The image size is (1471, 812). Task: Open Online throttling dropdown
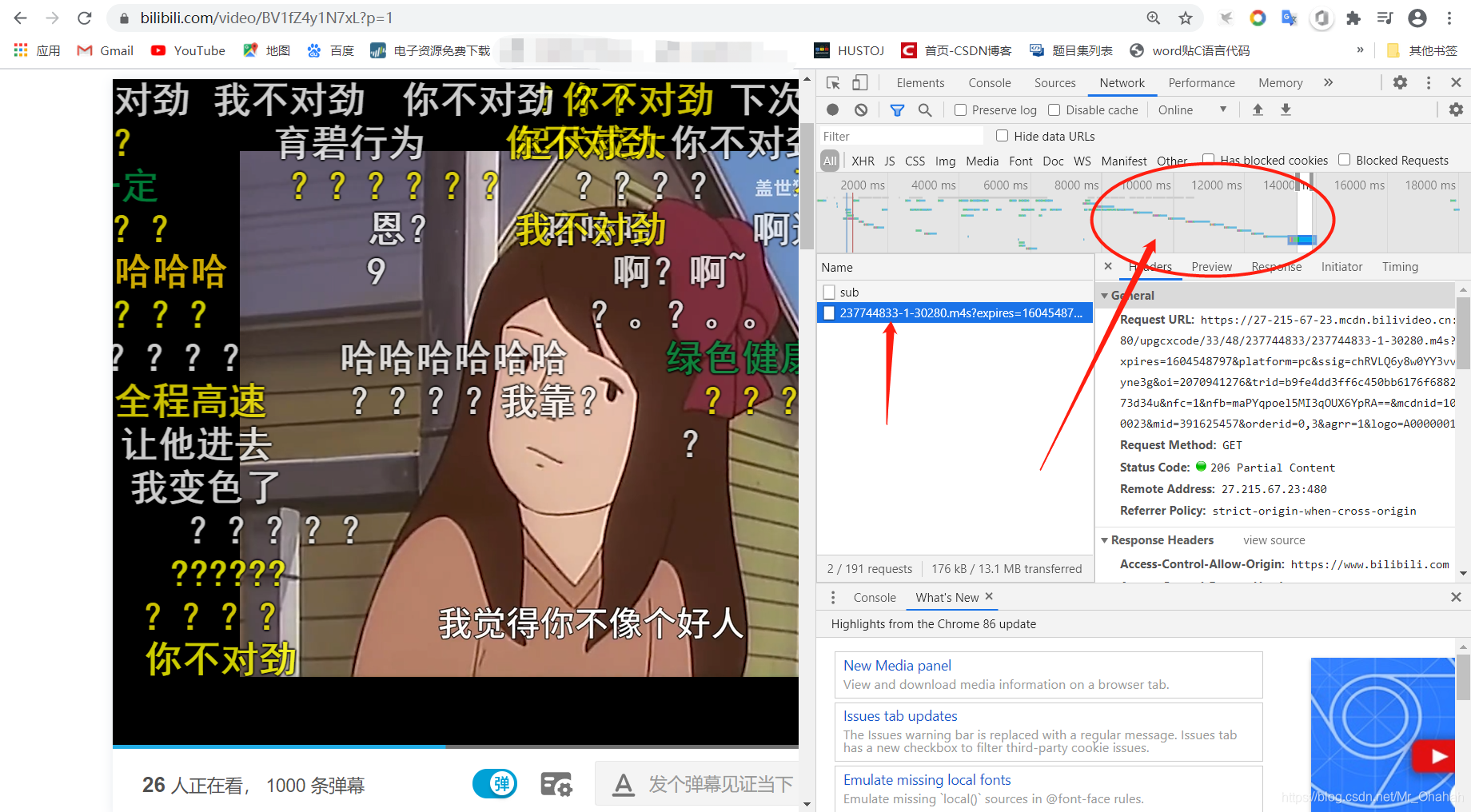1192,109
